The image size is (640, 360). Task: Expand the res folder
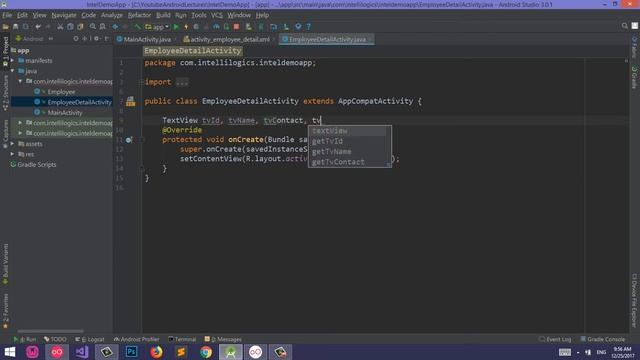[12, 154]
